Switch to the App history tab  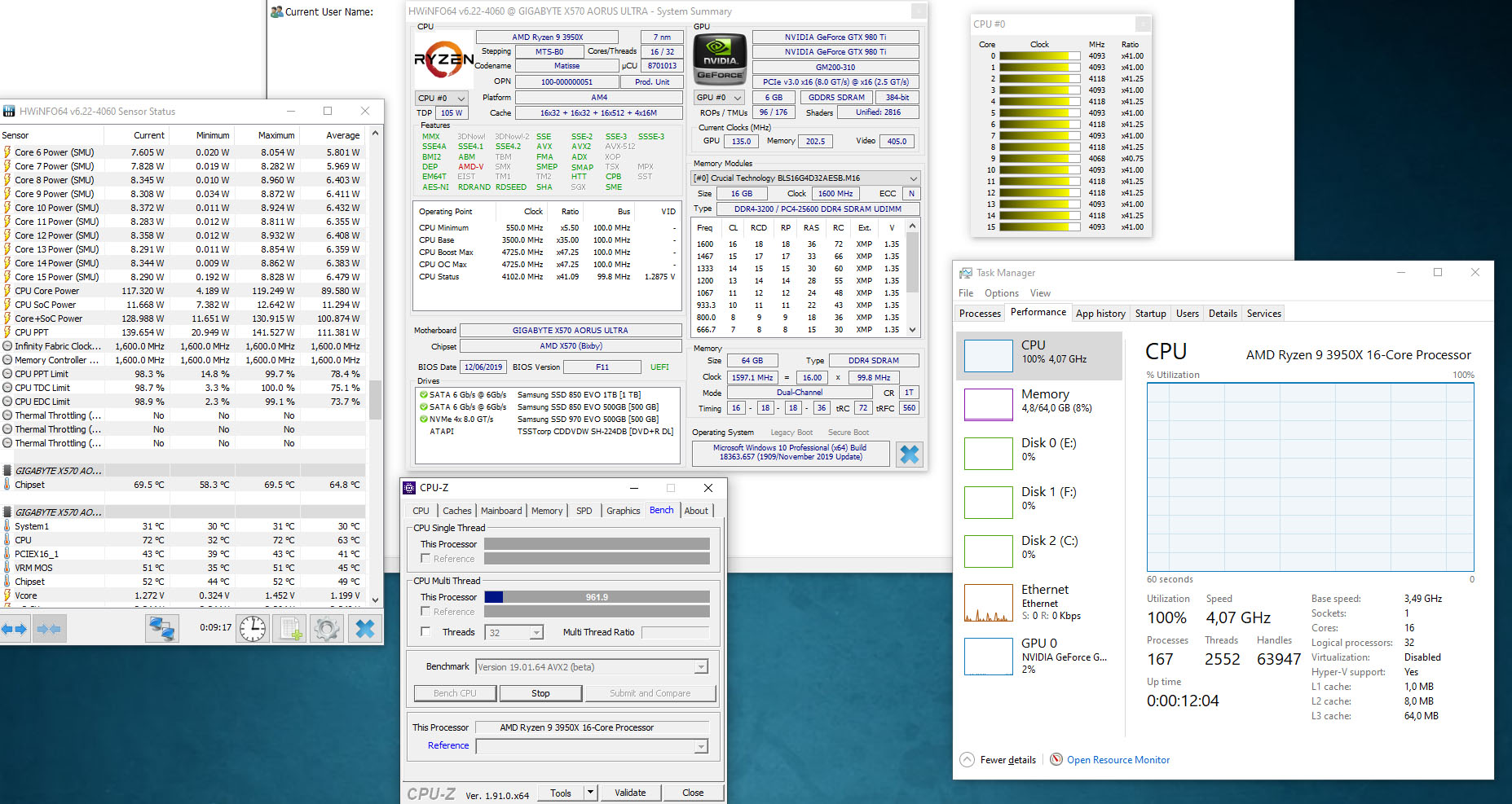click(1100, 314)
